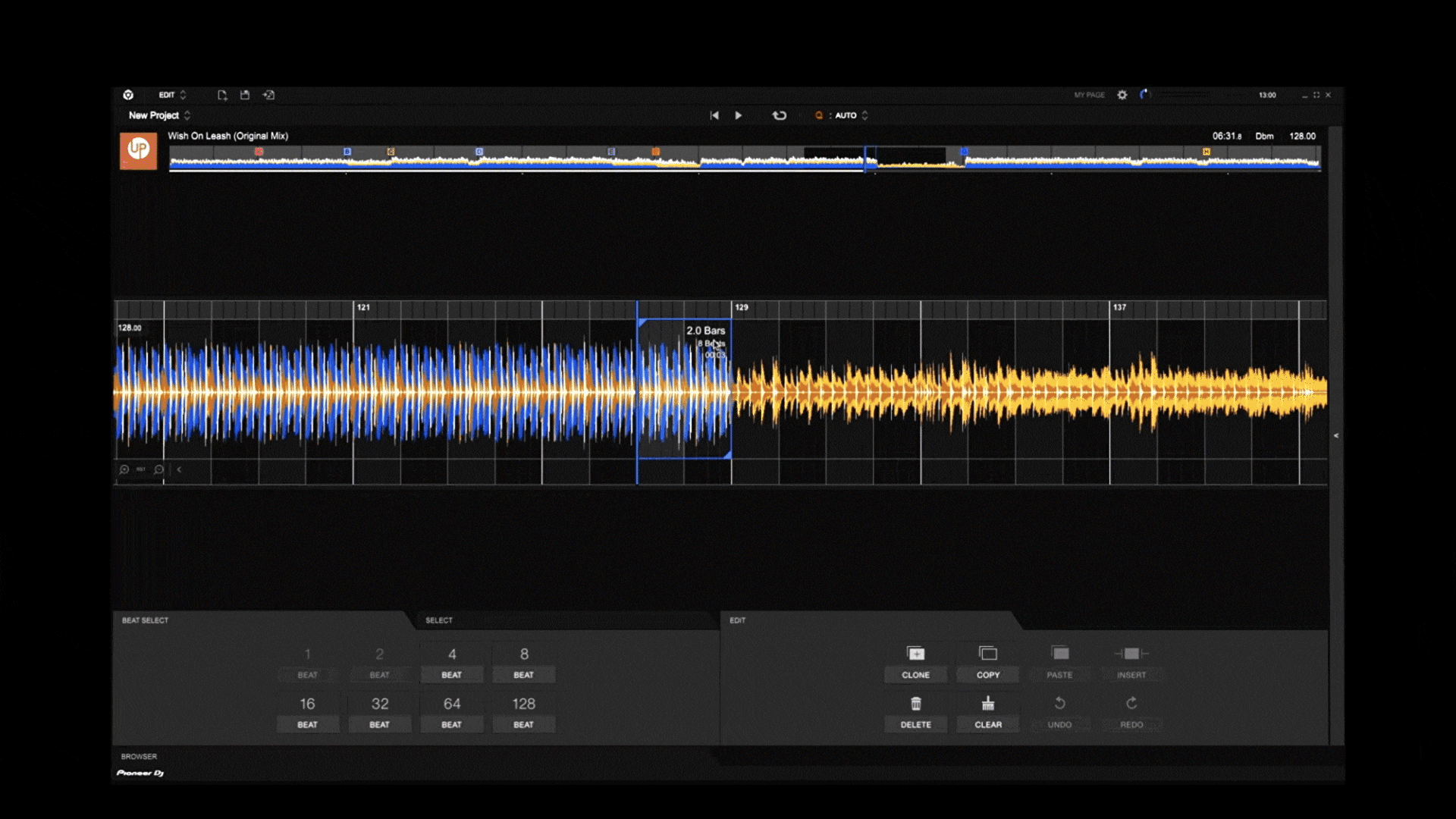Click the Clear broom icon
Screen dimensions: 1456x819
point(987,703)
